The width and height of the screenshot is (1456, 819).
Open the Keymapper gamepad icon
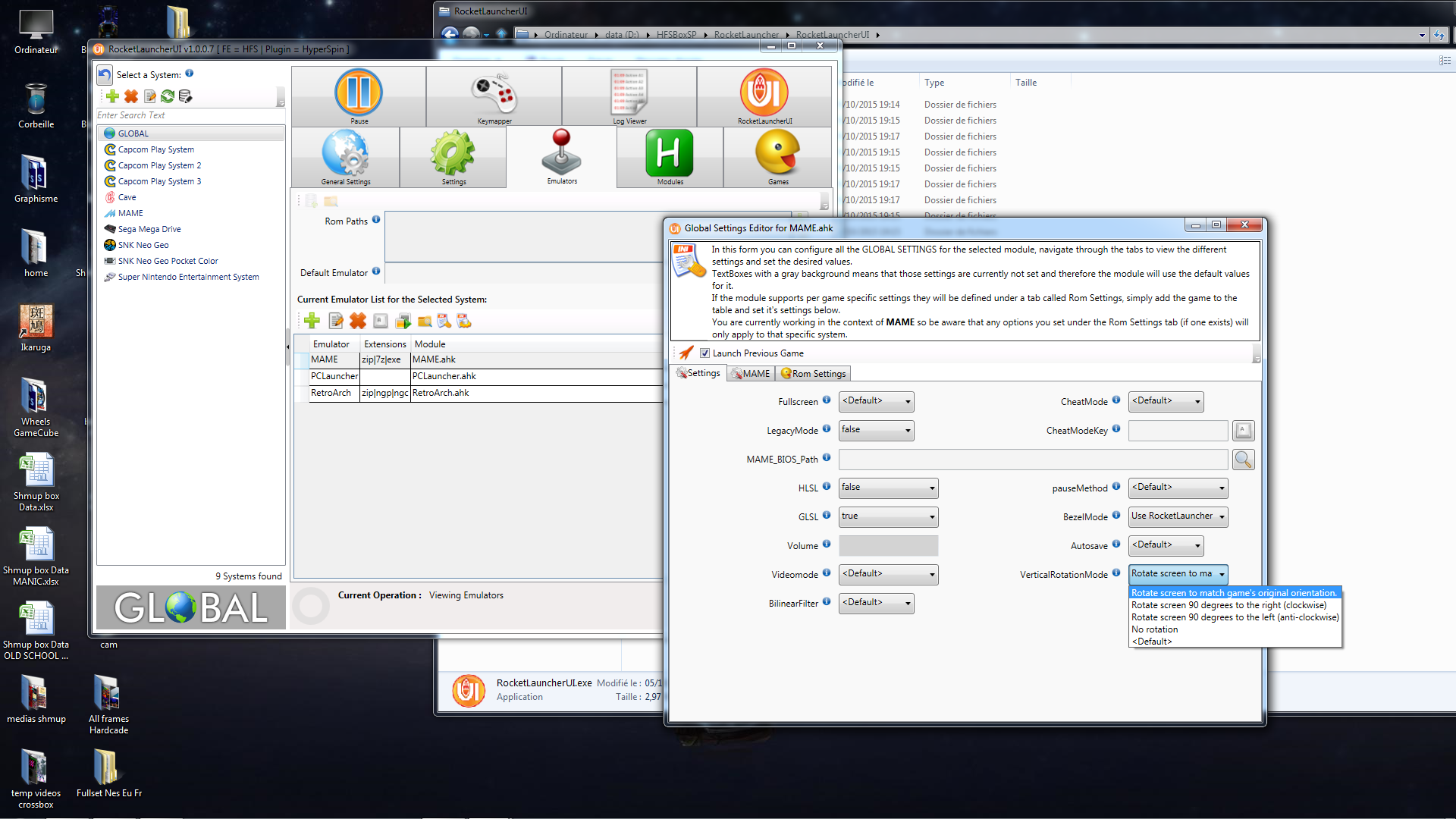494,96
